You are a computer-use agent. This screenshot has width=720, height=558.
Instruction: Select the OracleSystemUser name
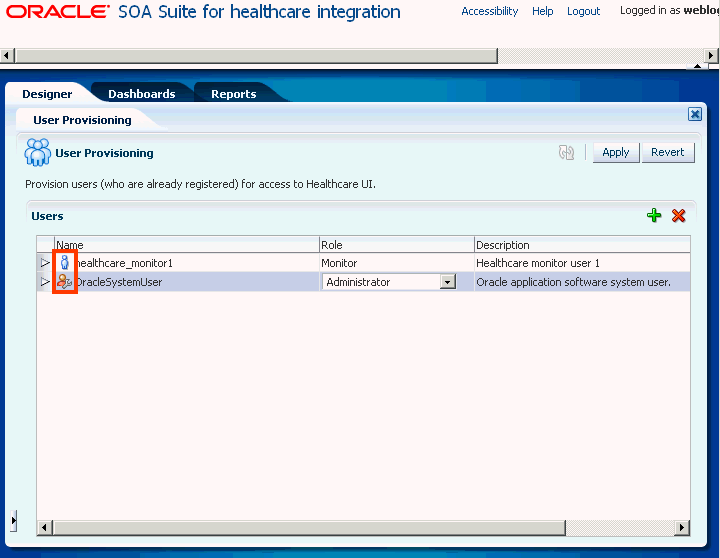[x=118, y=282]
